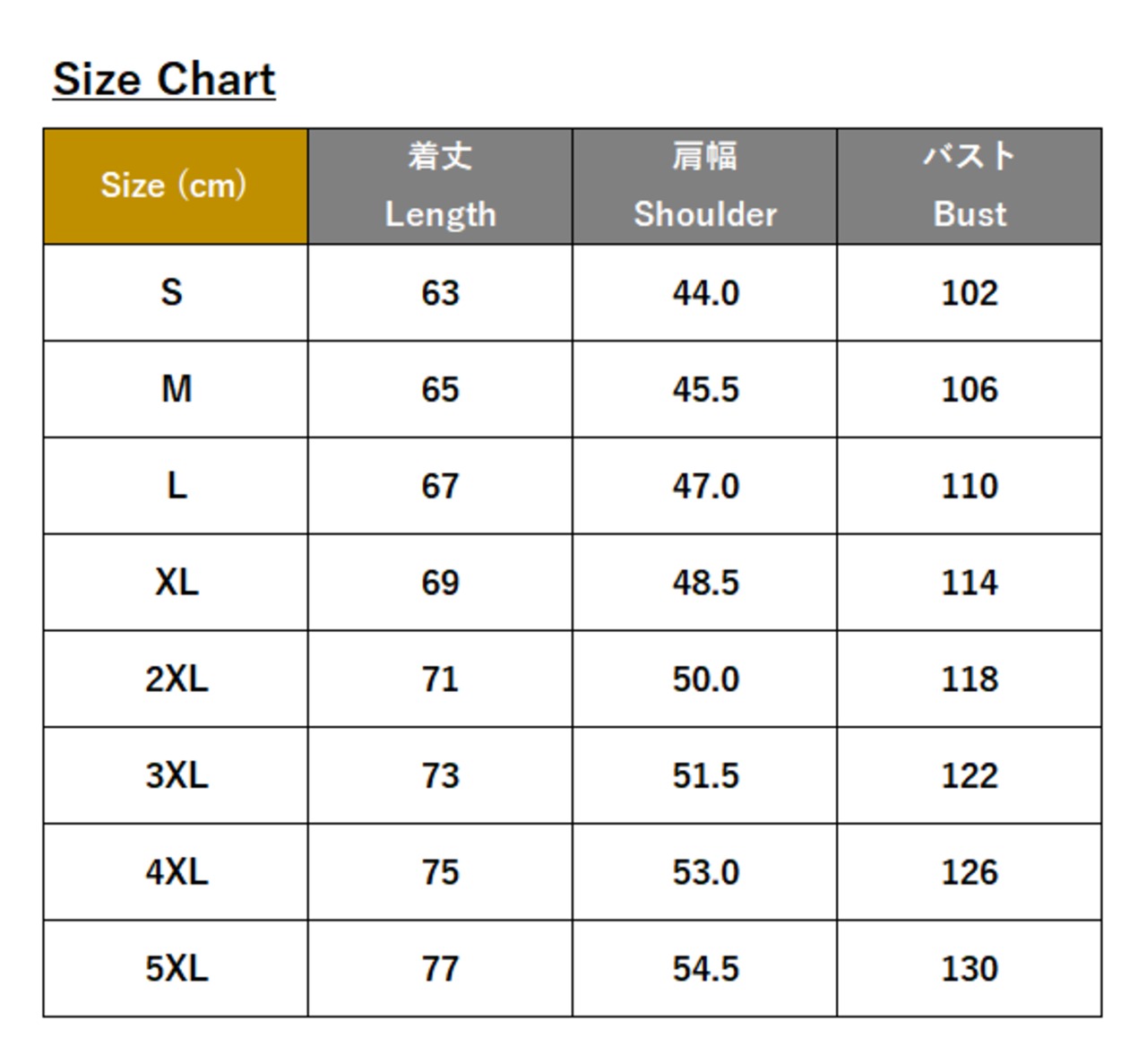Select the 2XL size row label
The width and height of the screenshot is (1147, 1064).
pos(177,679)
